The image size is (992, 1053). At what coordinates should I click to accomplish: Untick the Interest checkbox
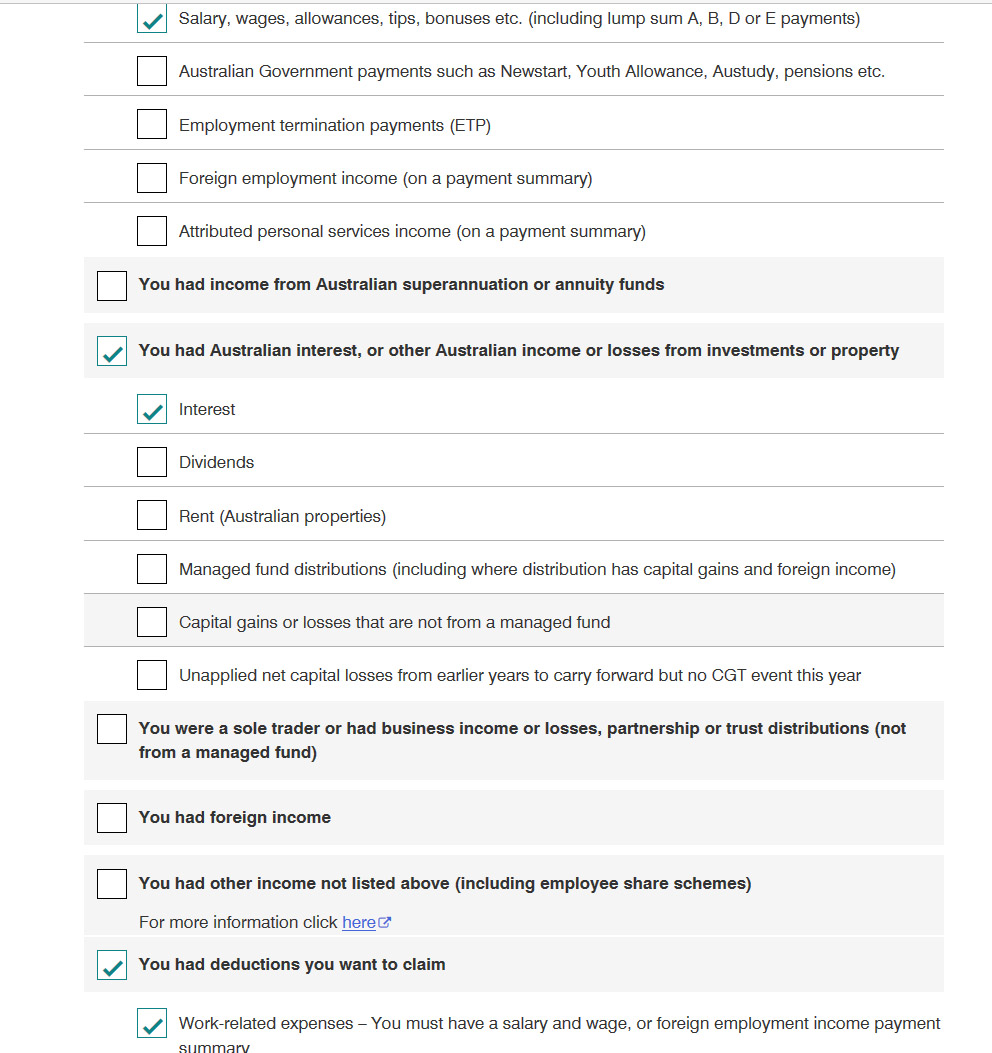(x=152, y=409)
